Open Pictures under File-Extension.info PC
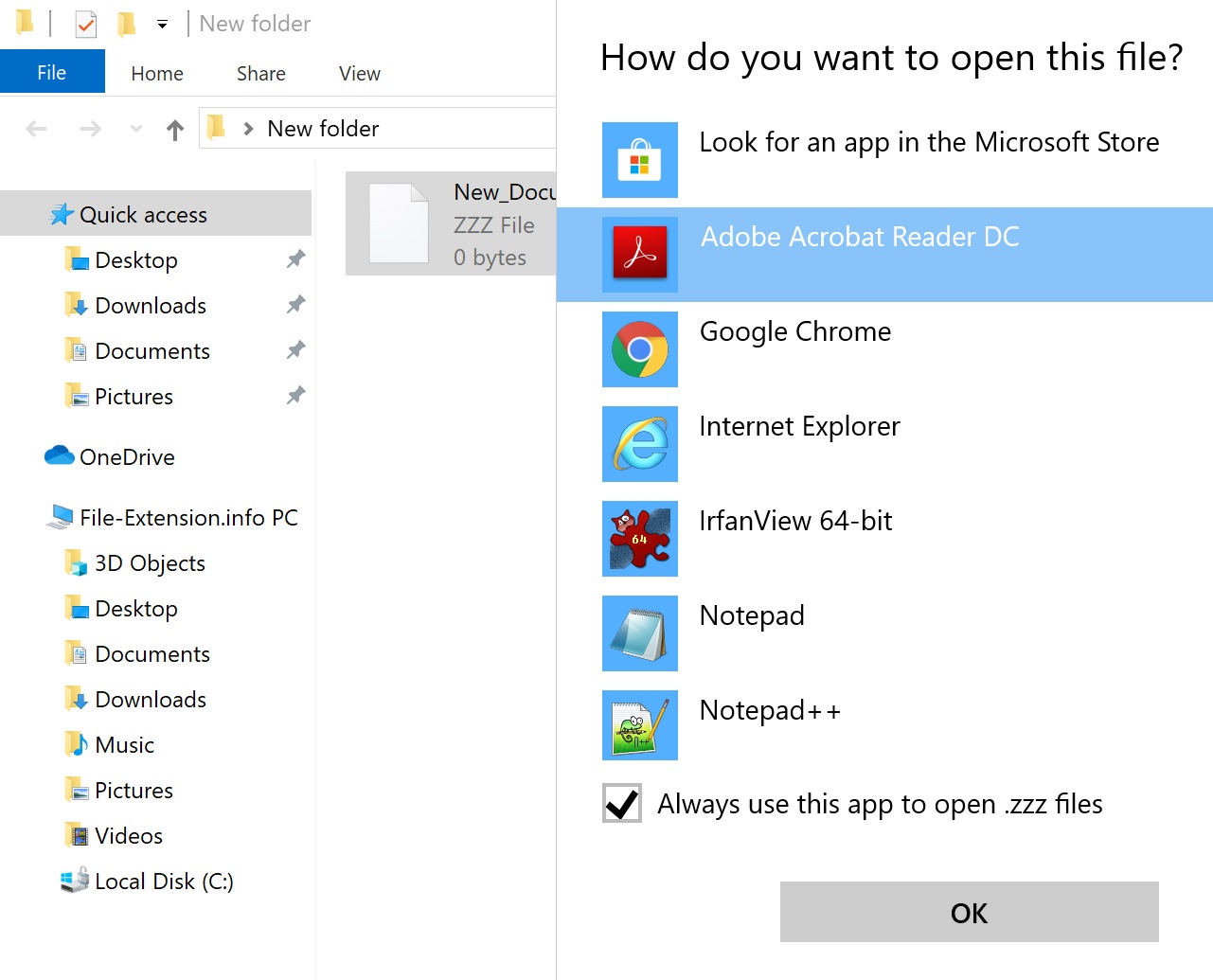The image size is (1213, 980). (x=134, y=791)
